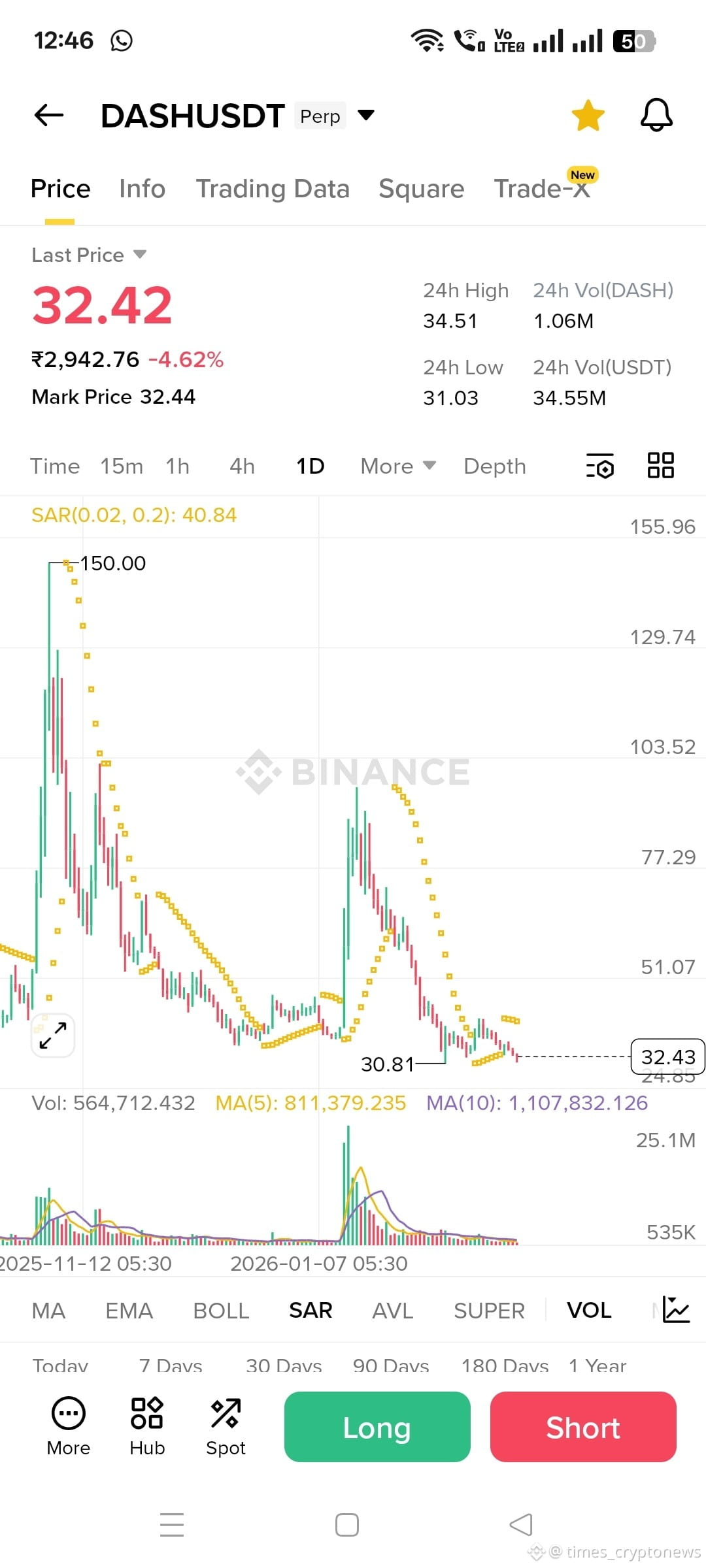The height and width of the screenshot is (1568, 706).
Task: Toggle the favorite star for DASHUSDT
Action: 588,116
